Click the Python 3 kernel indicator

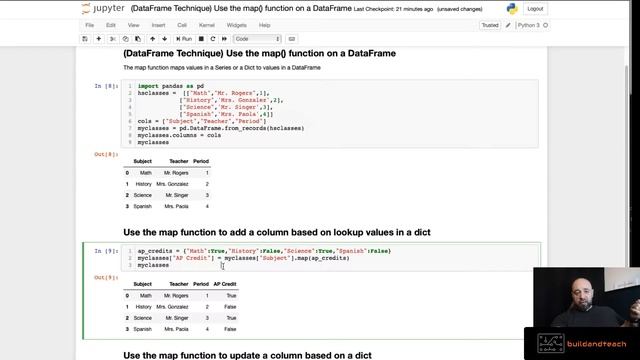tap(529, 25)
